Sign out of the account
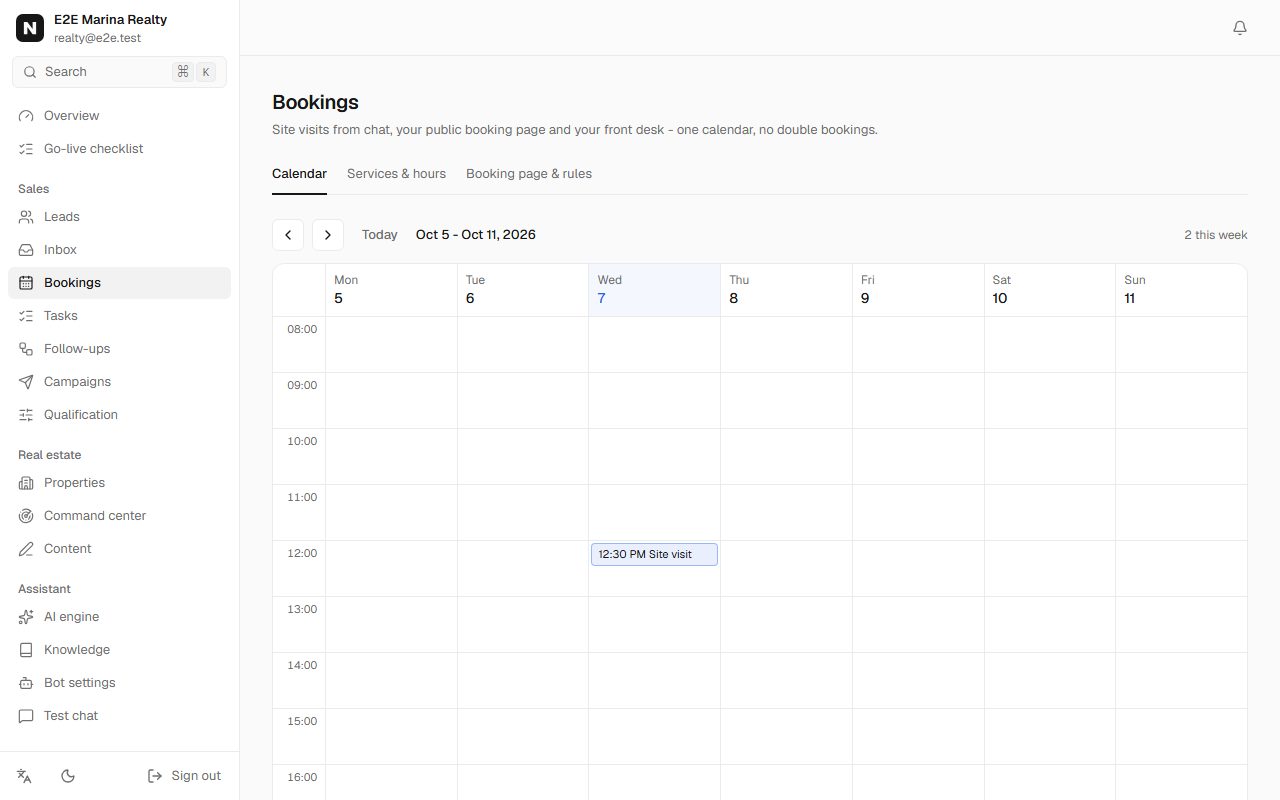Image resolution: width=1280 pixels, height=800 pixels. coord(184,776)
